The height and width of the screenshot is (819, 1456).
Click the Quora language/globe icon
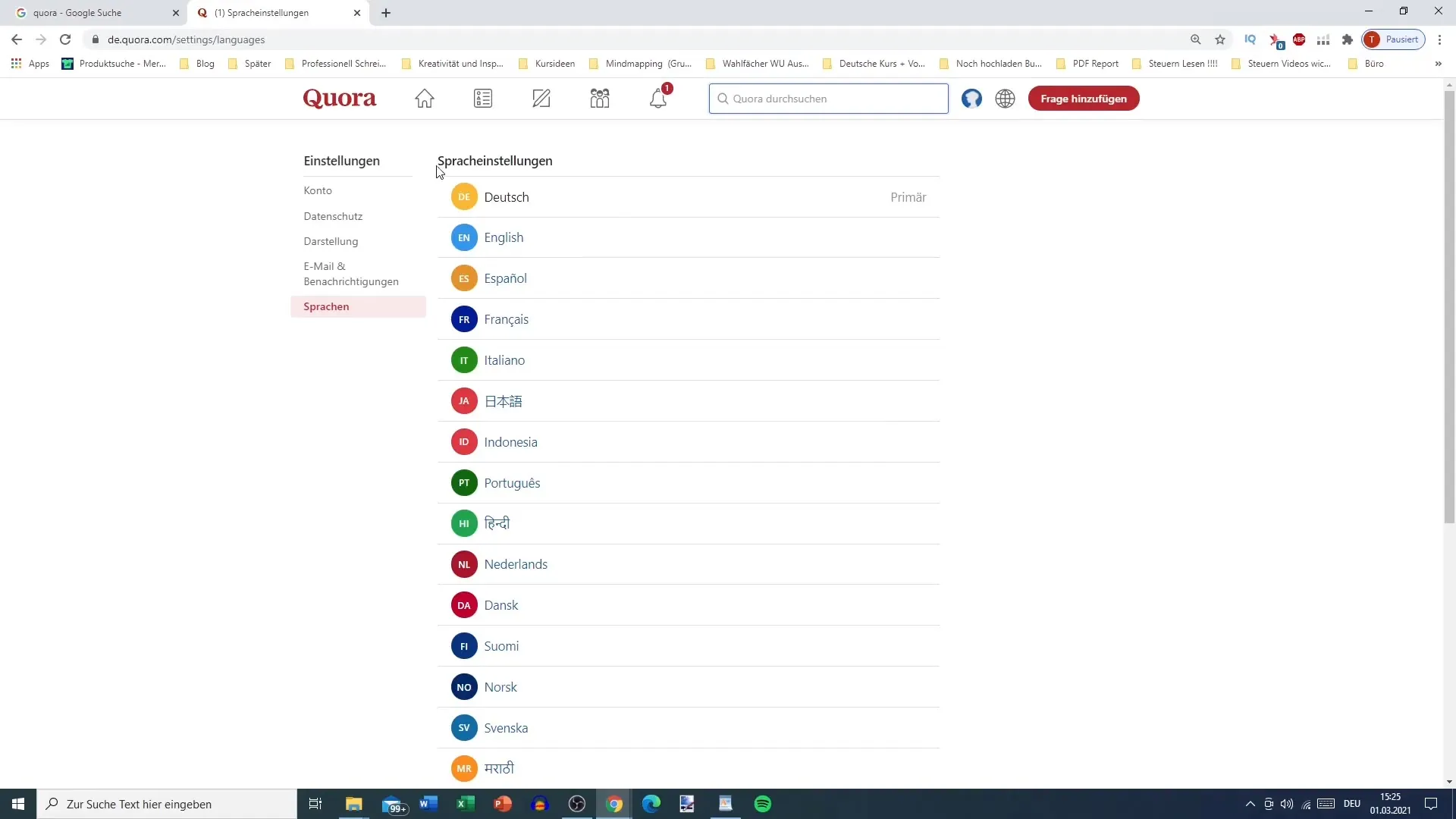tap(1005, 98)
